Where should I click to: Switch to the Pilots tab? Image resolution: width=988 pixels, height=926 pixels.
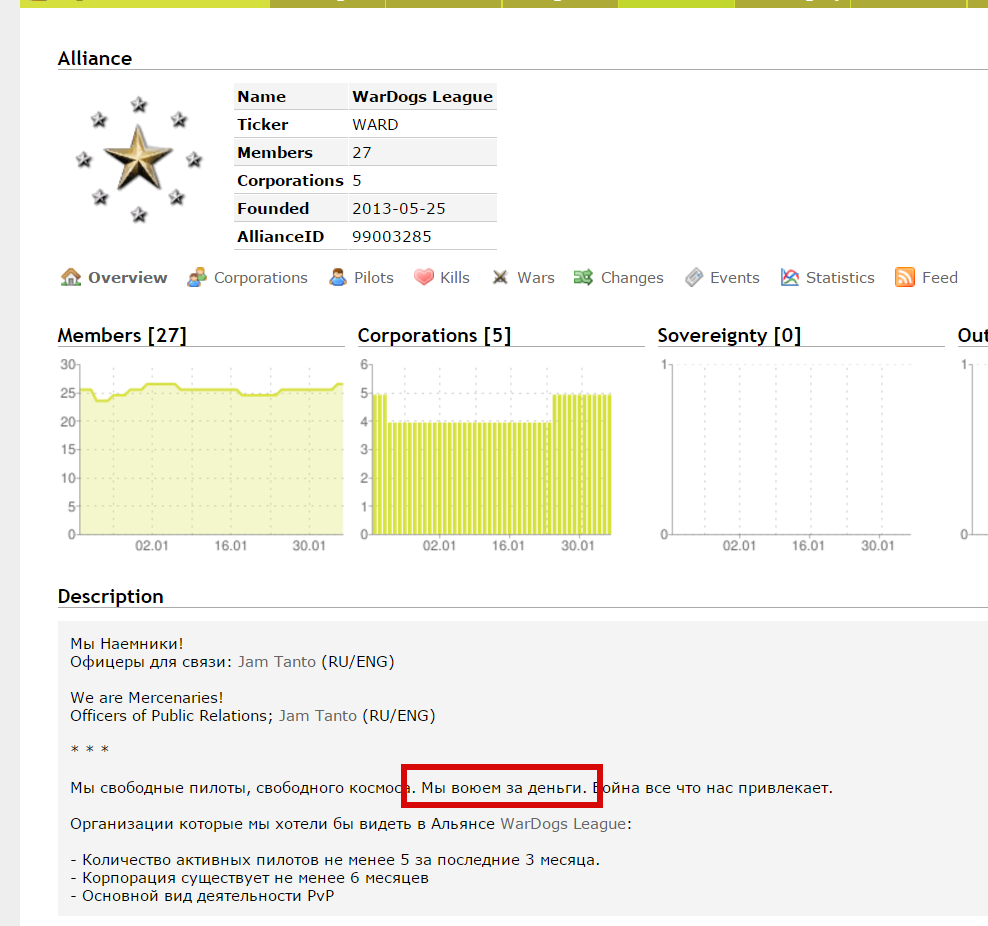tap(374, 278)
